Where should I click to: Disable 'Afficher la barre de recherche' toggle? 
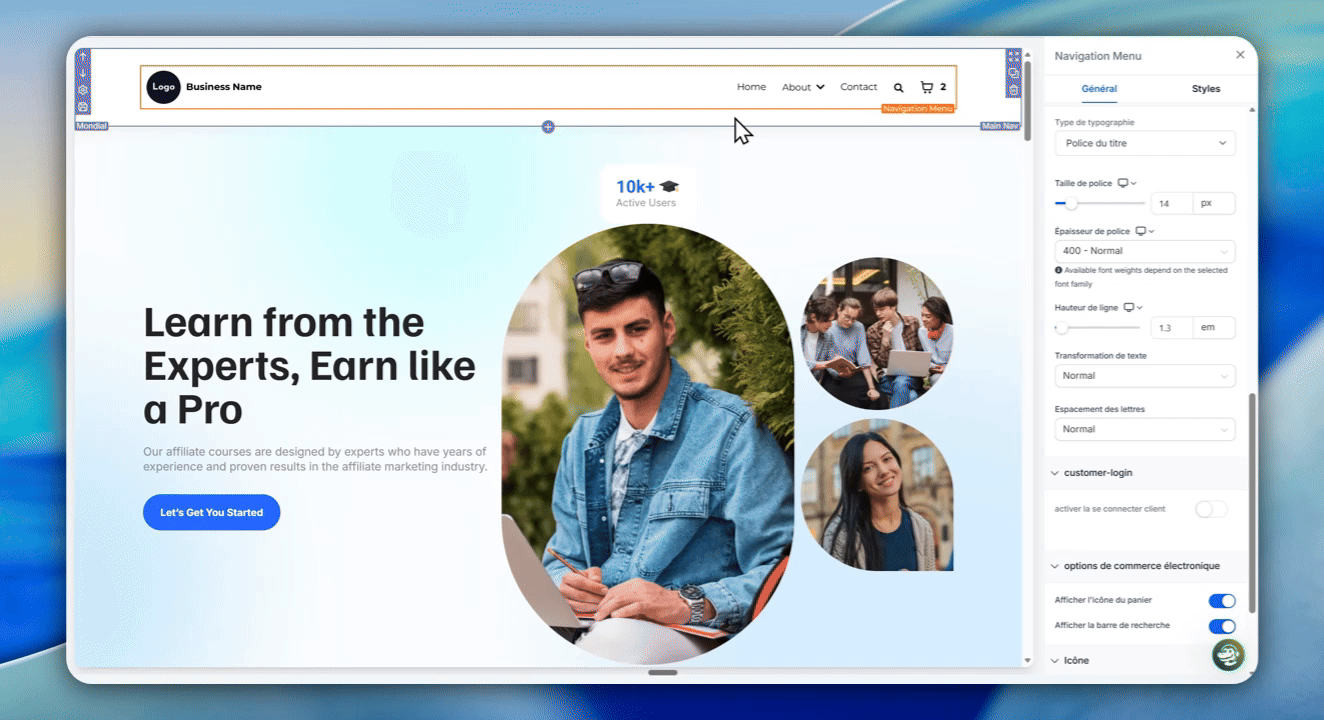click(1221, 626)
